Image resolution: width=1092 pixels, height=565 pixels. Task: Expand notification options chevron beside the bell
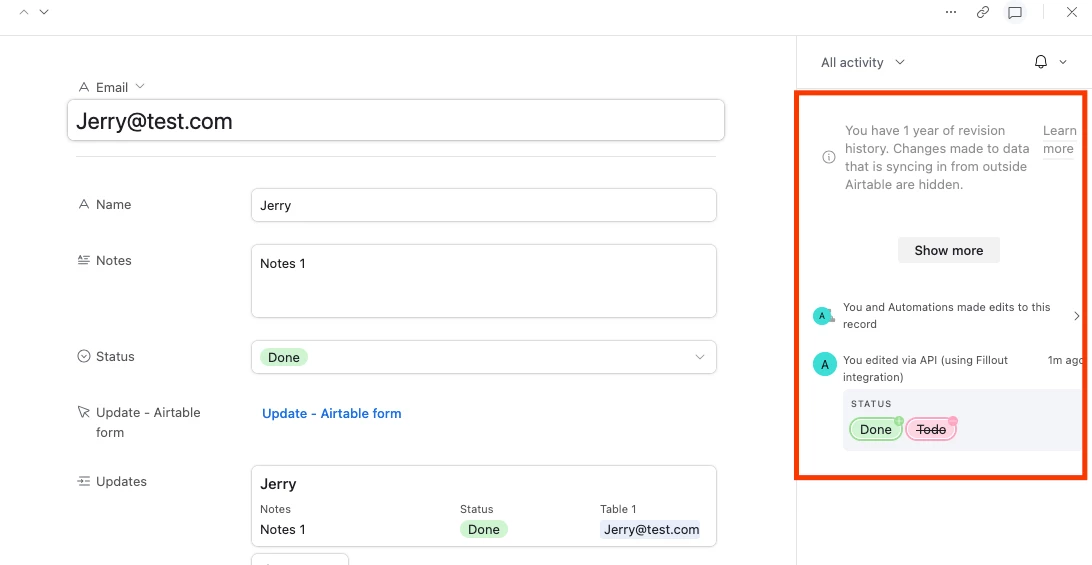[x=1063, y=62]
